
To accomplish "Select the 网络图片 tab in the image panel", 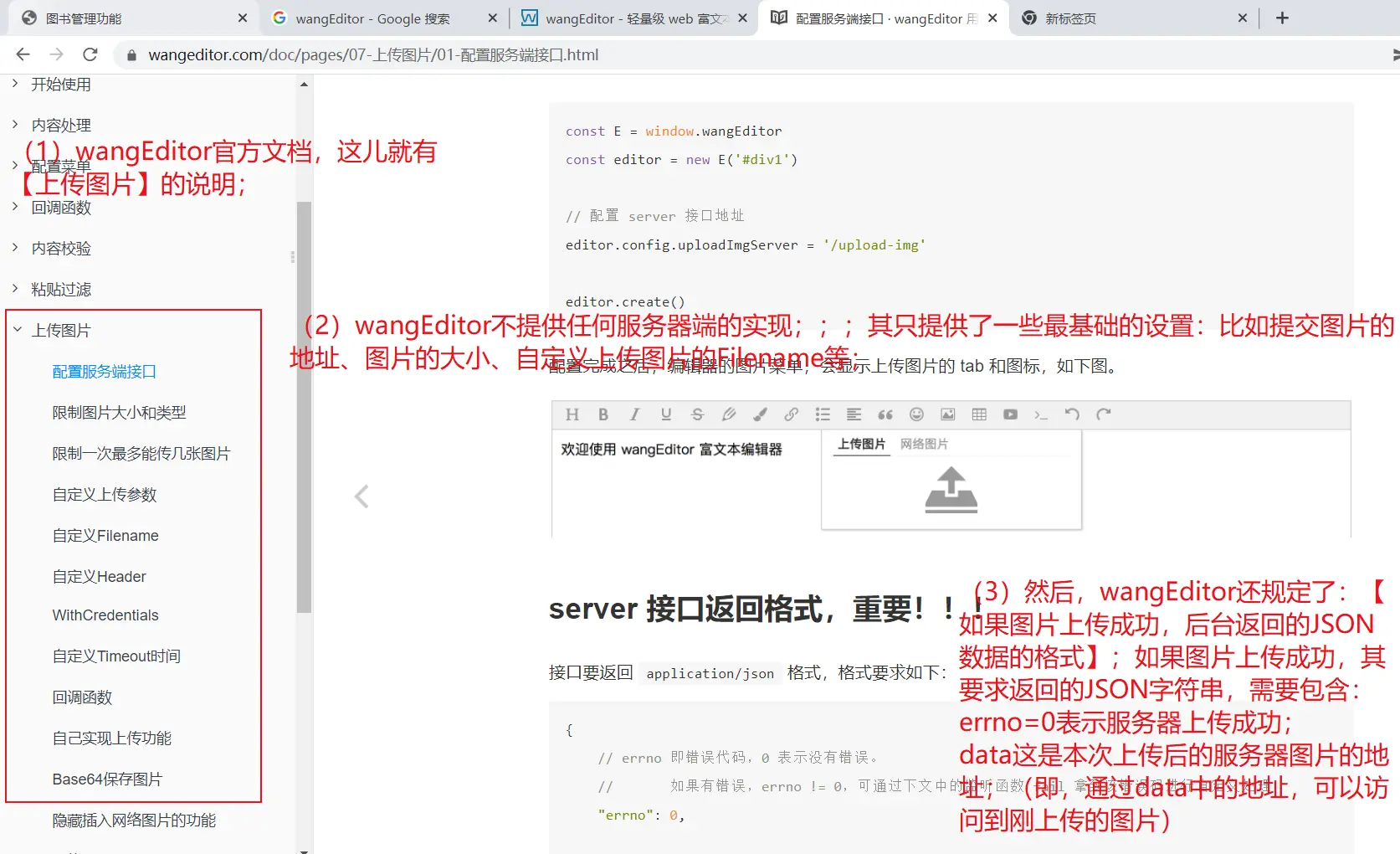I will (x=925, y=444).
